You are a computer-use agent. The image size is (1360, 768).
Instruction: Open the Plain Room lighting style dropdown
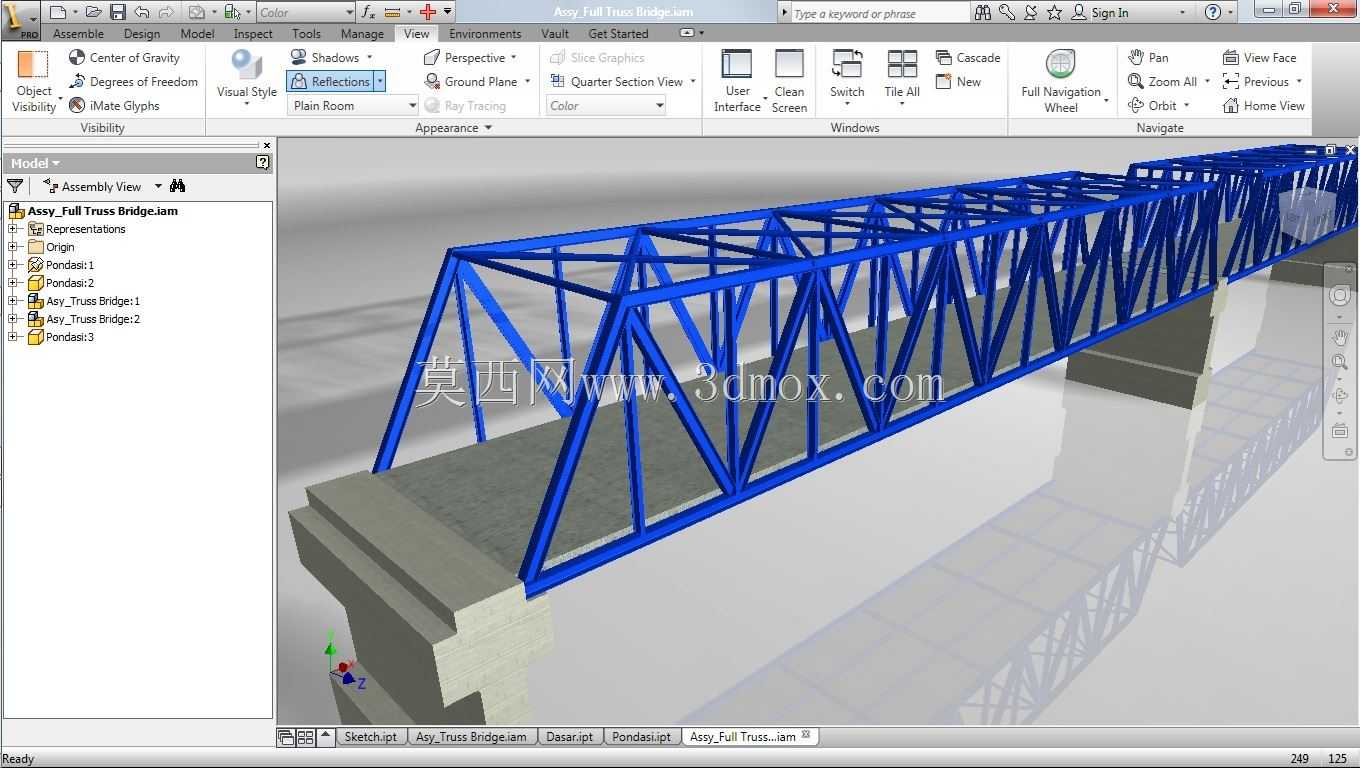pyautogui.click(x=353, y=105)
